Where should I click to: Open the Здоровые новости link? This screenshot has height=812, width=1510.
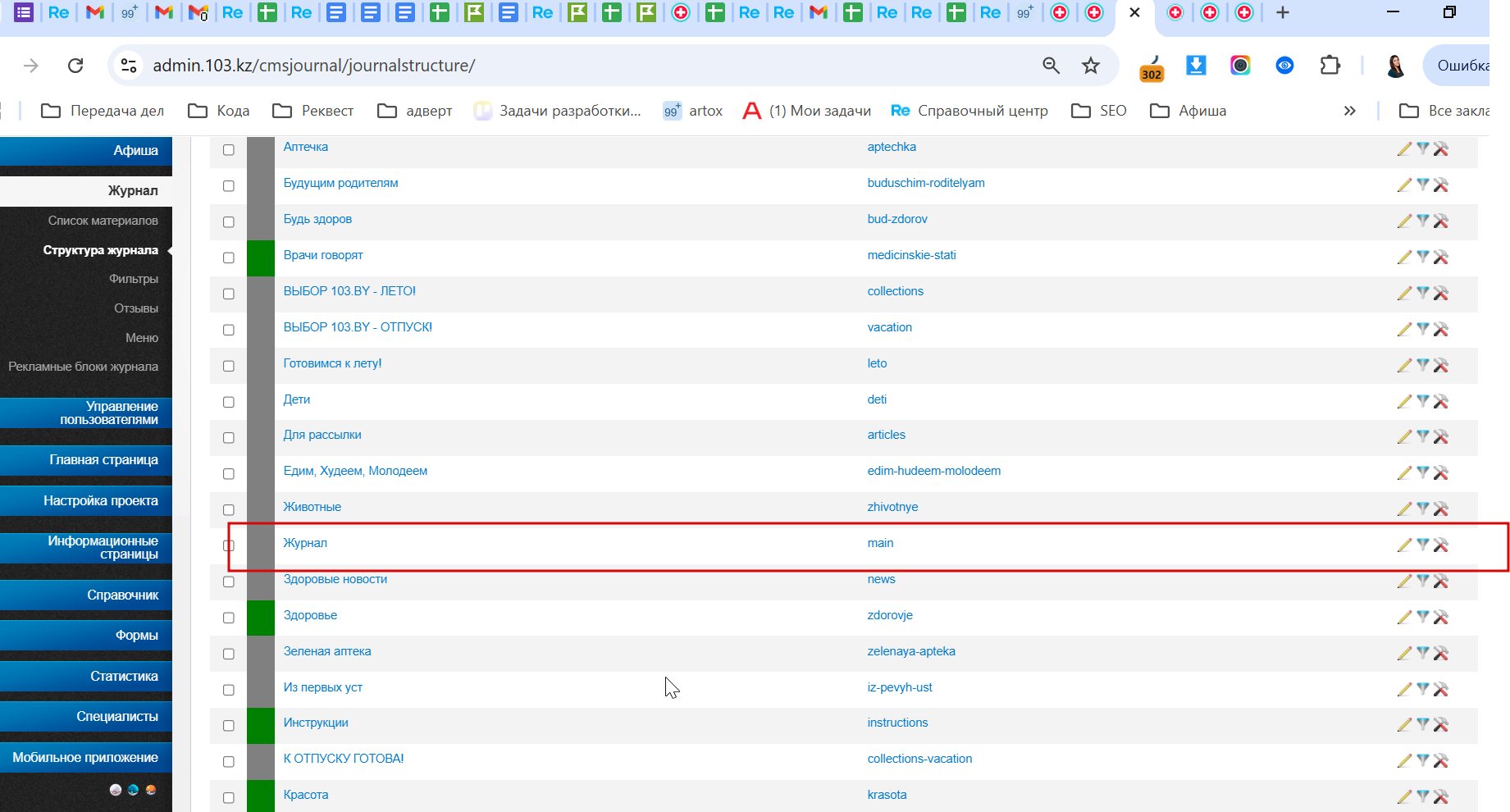click(335, 579)
